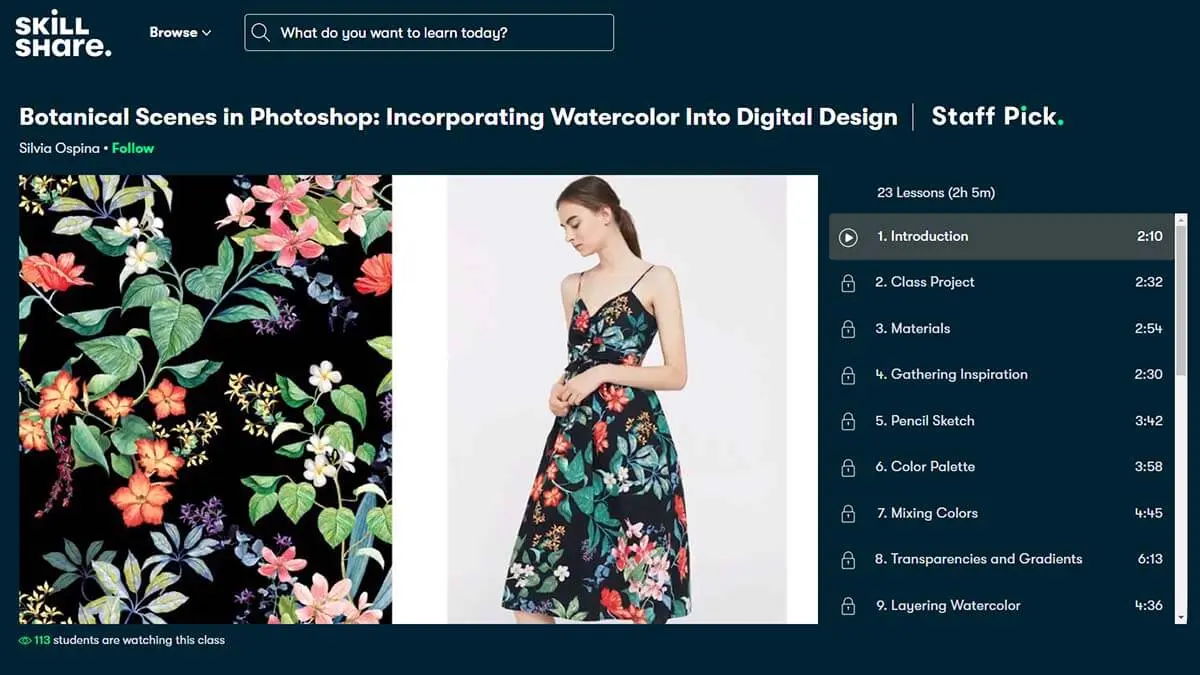Click the green eye viewers icon
The image size is (1200, 675).
pos(25,640)
